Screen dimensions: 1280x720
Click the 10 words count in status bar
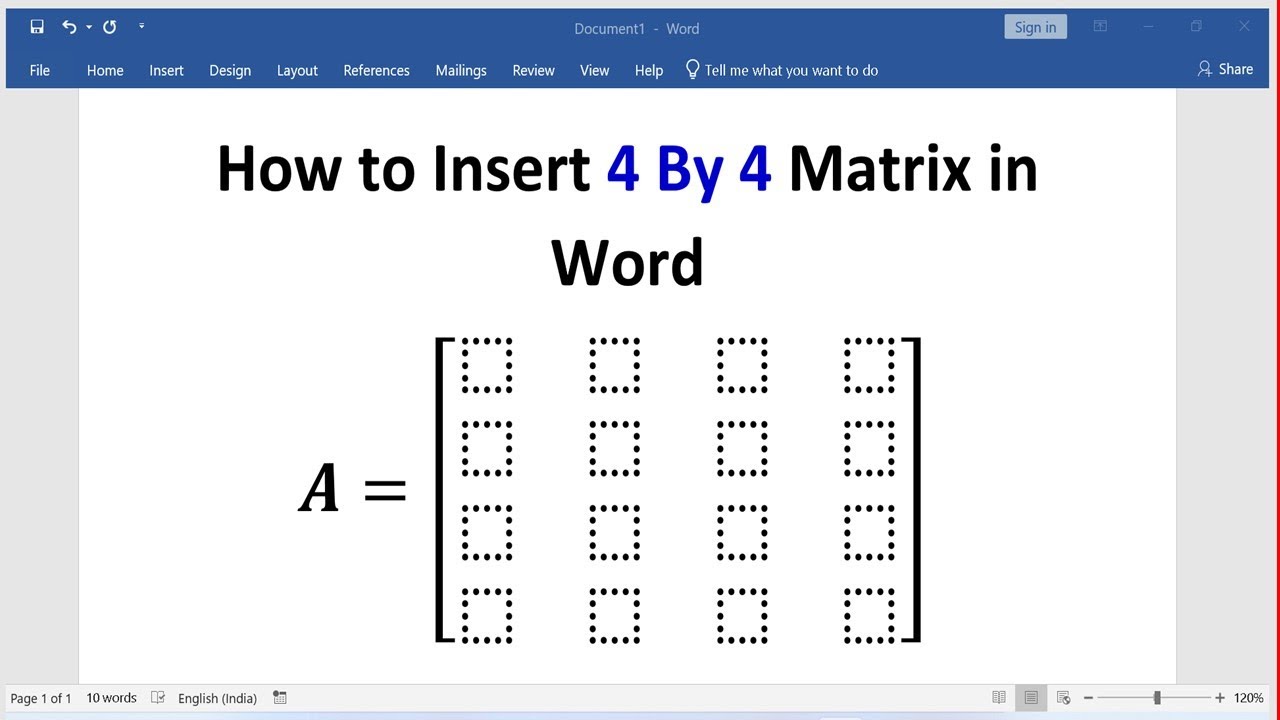(x=111, y=698)
